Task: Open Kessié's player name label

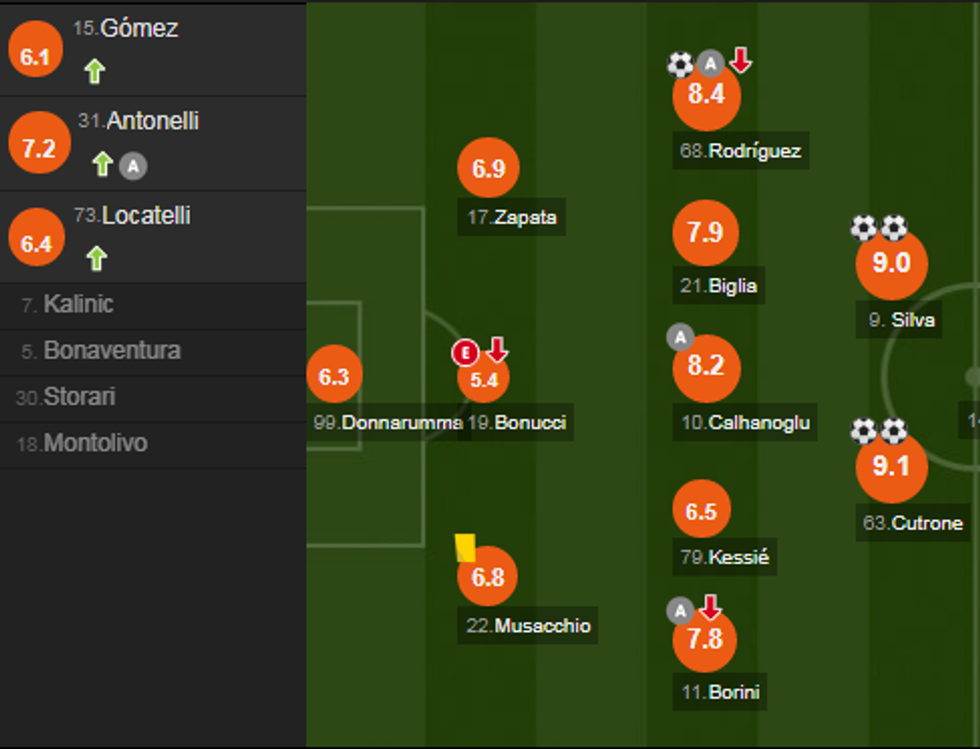Action: (x=725, y=558)
